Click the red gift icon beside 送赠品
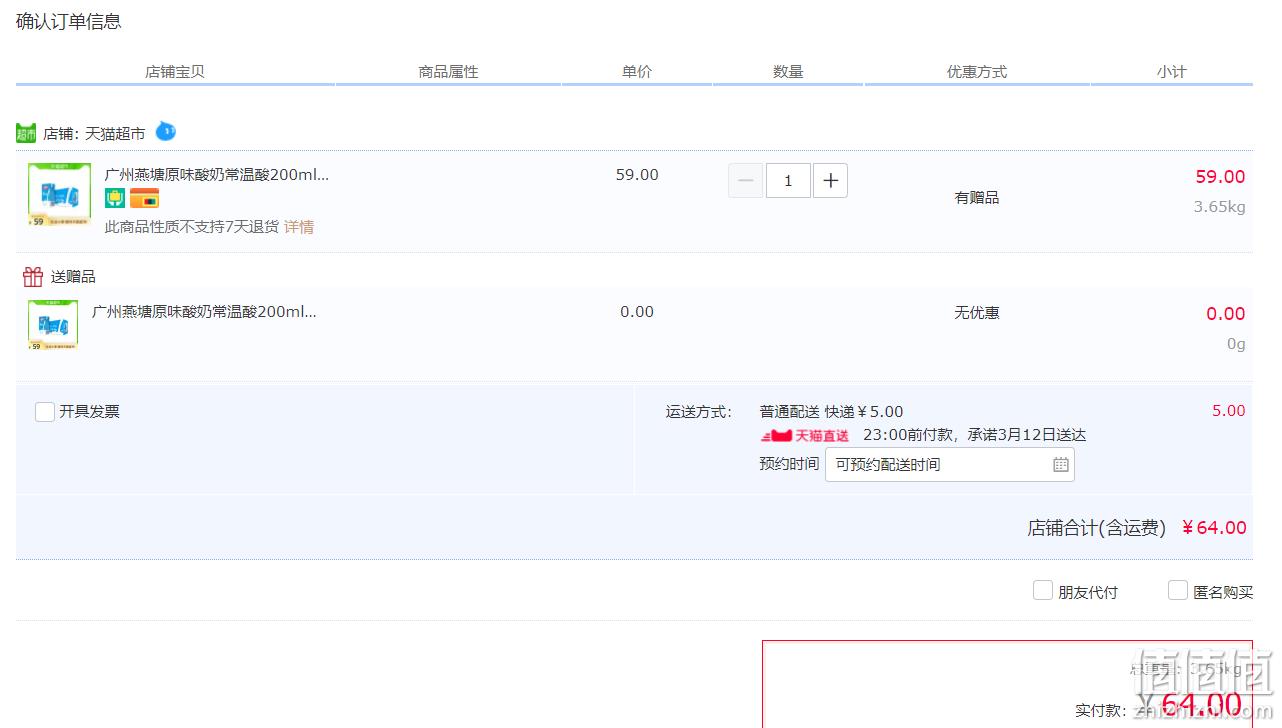Screen dimensions: 1282x728 pyautogui.click(x=33, y=276)
